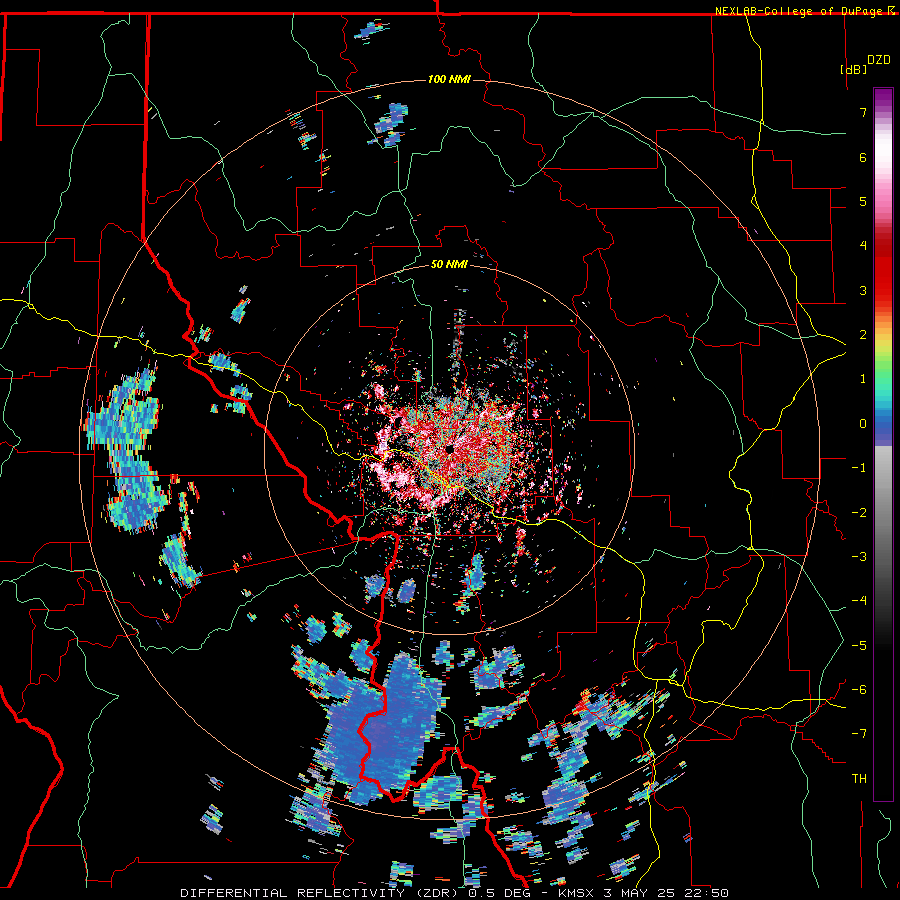Image resolution: width=900 pixels, height=900 pixels.
Task: Select the 3 value on the scale
Action: pyautogui.click(x=863, y=290)
